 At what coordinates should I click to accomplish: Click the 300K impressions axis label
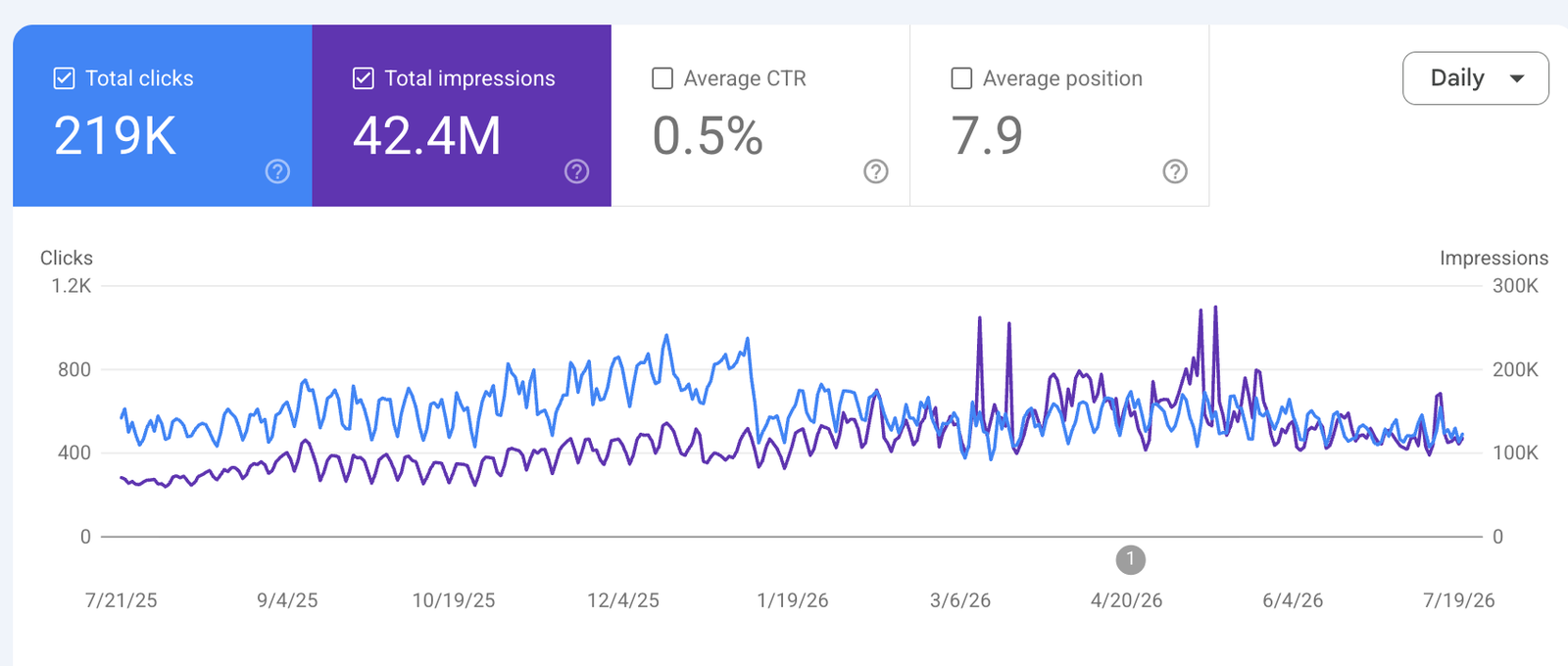tap(1515, 286)
